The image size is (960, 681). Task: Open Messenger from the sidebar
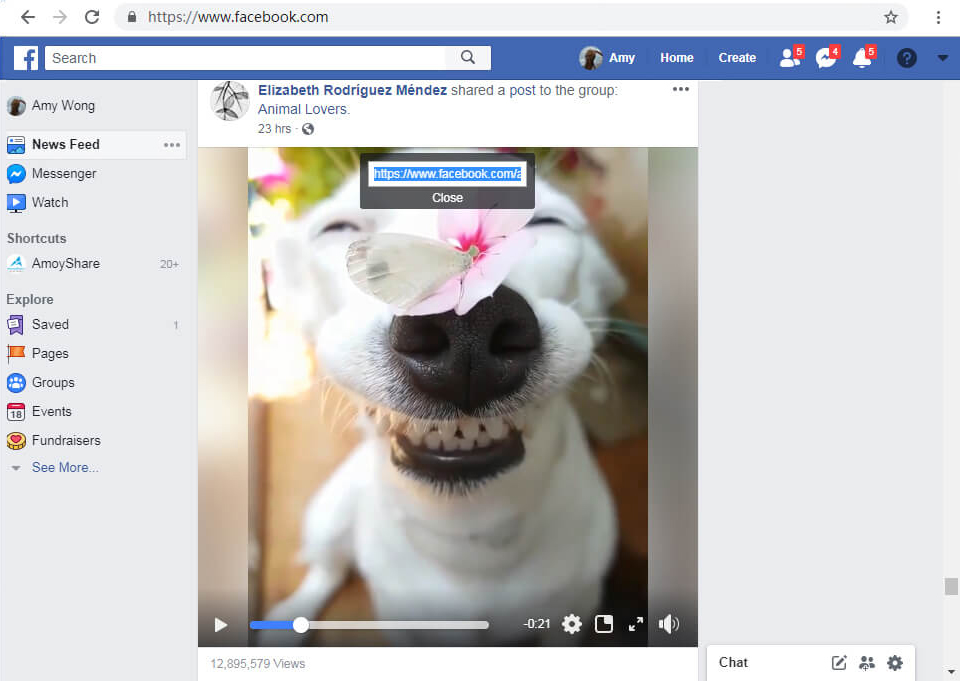pos(52,174)
